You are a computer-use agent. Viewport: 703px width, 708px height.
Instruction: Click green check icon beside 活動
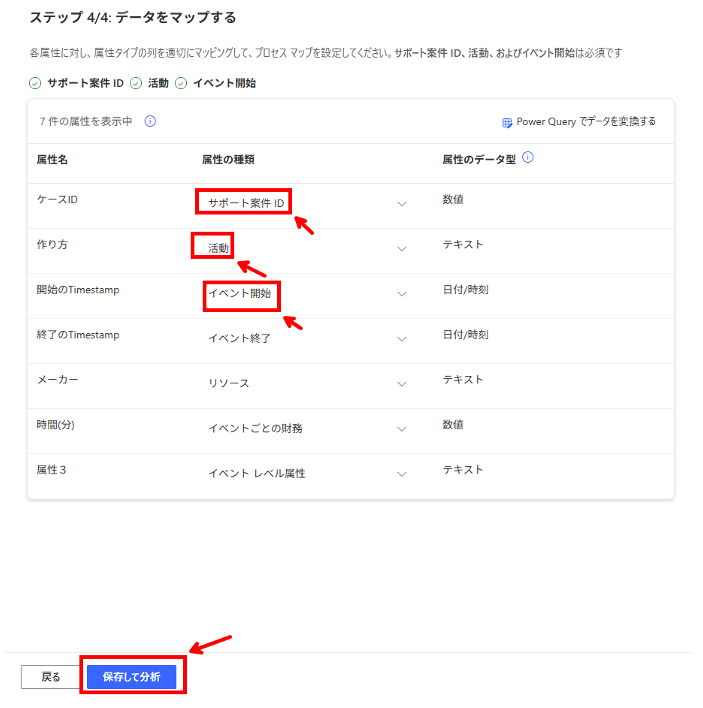[136, 83]
